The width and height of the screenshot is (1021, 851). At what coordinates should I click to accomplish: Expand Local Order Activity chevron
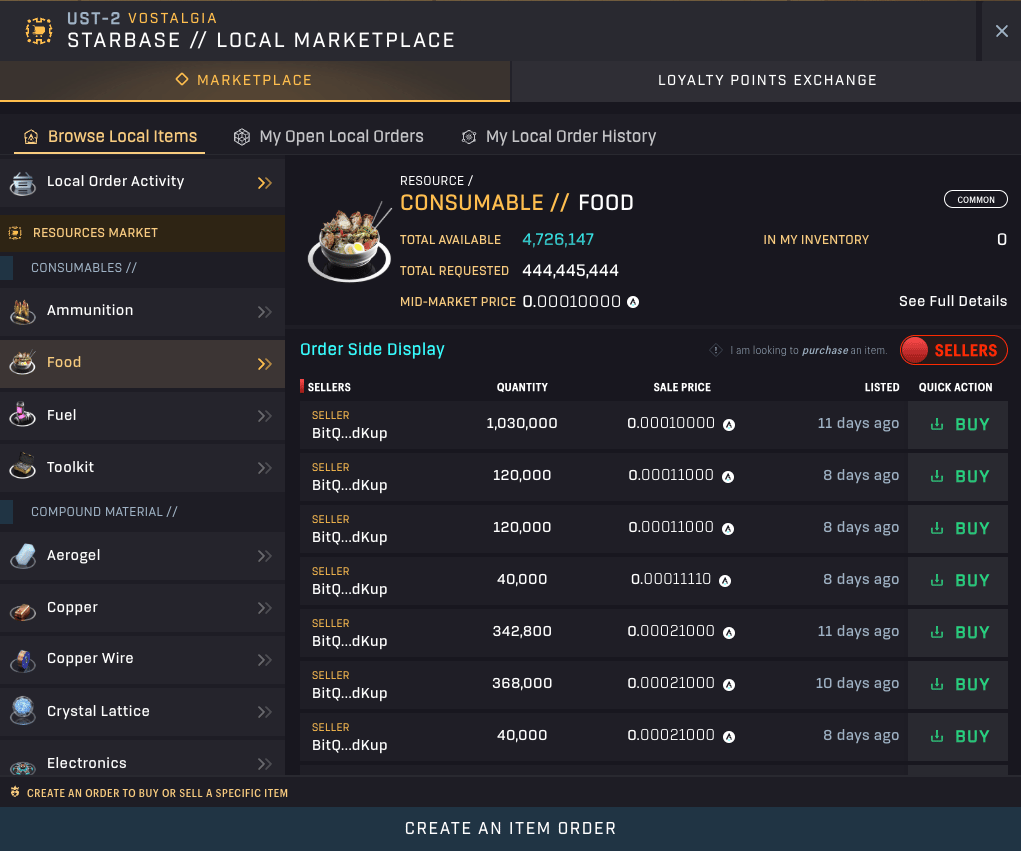coord(264,183)
